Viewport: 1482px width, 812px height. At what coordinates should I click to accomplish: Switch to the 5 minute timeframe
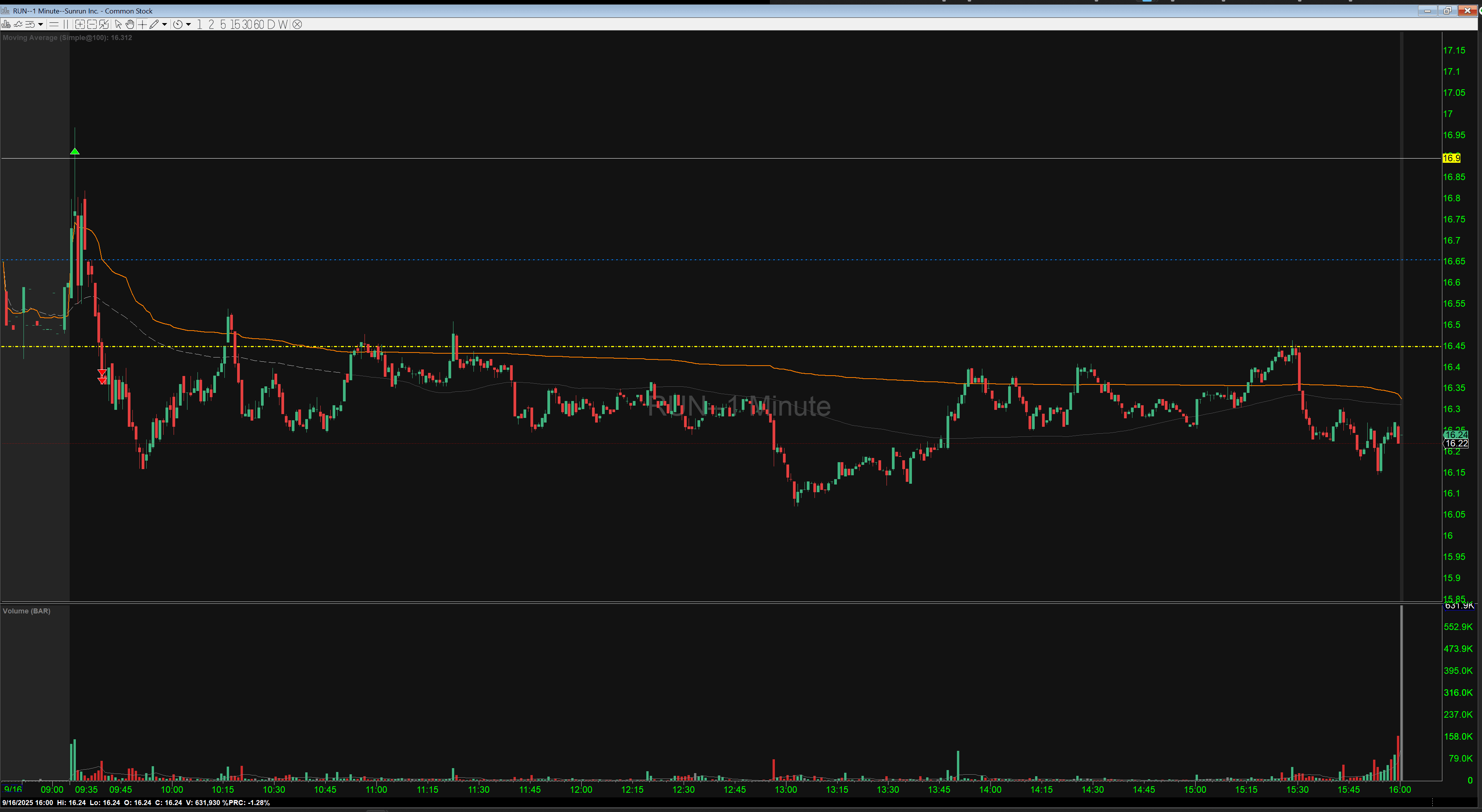pos(223,24)
